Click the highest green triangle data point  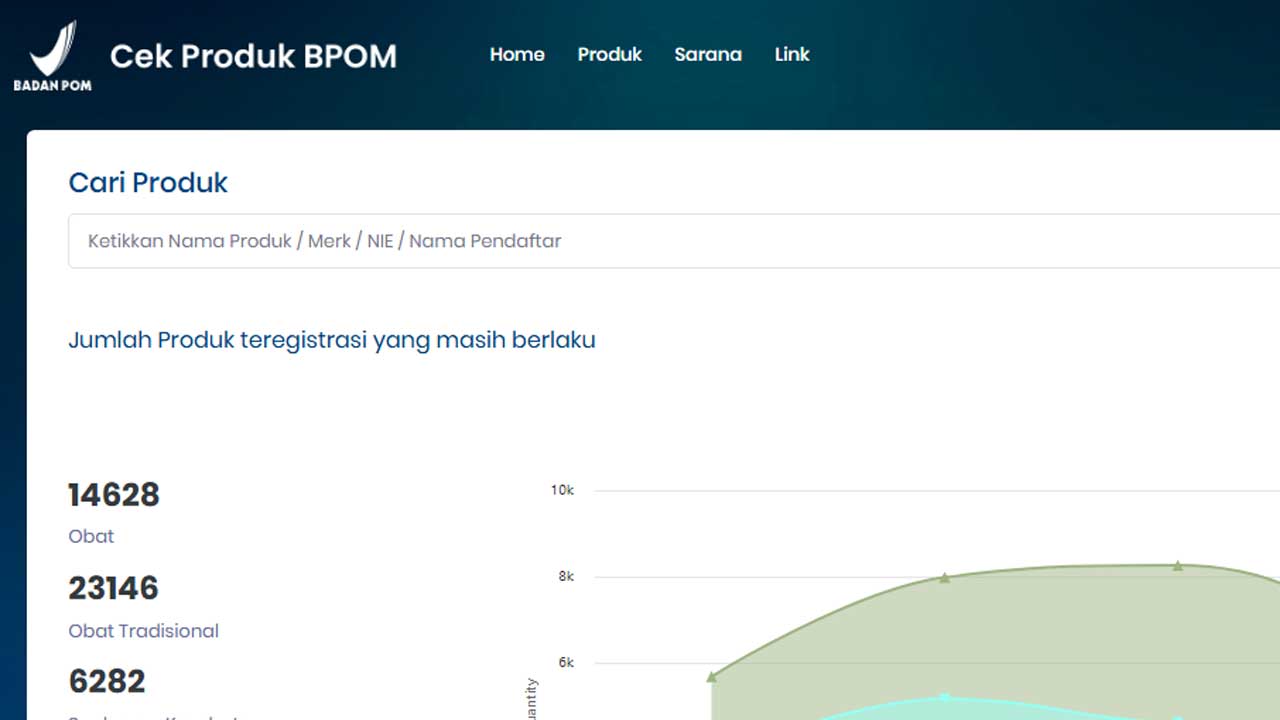[1177, 566]
